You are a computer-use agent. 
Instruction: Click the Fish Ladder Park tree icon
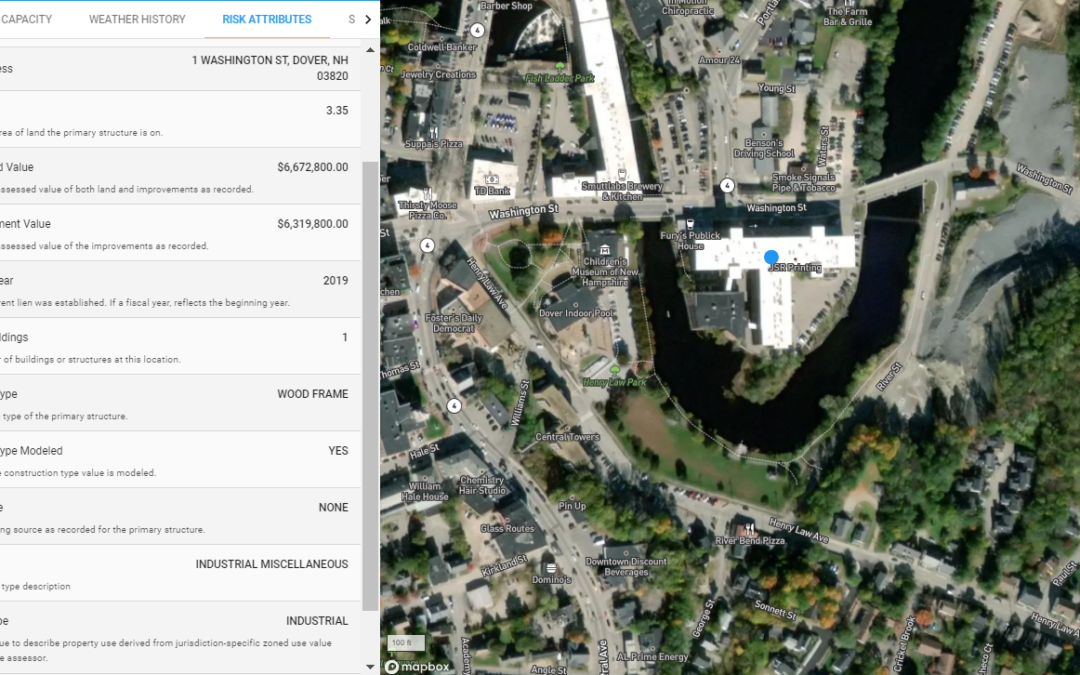[x=559, y=66]
